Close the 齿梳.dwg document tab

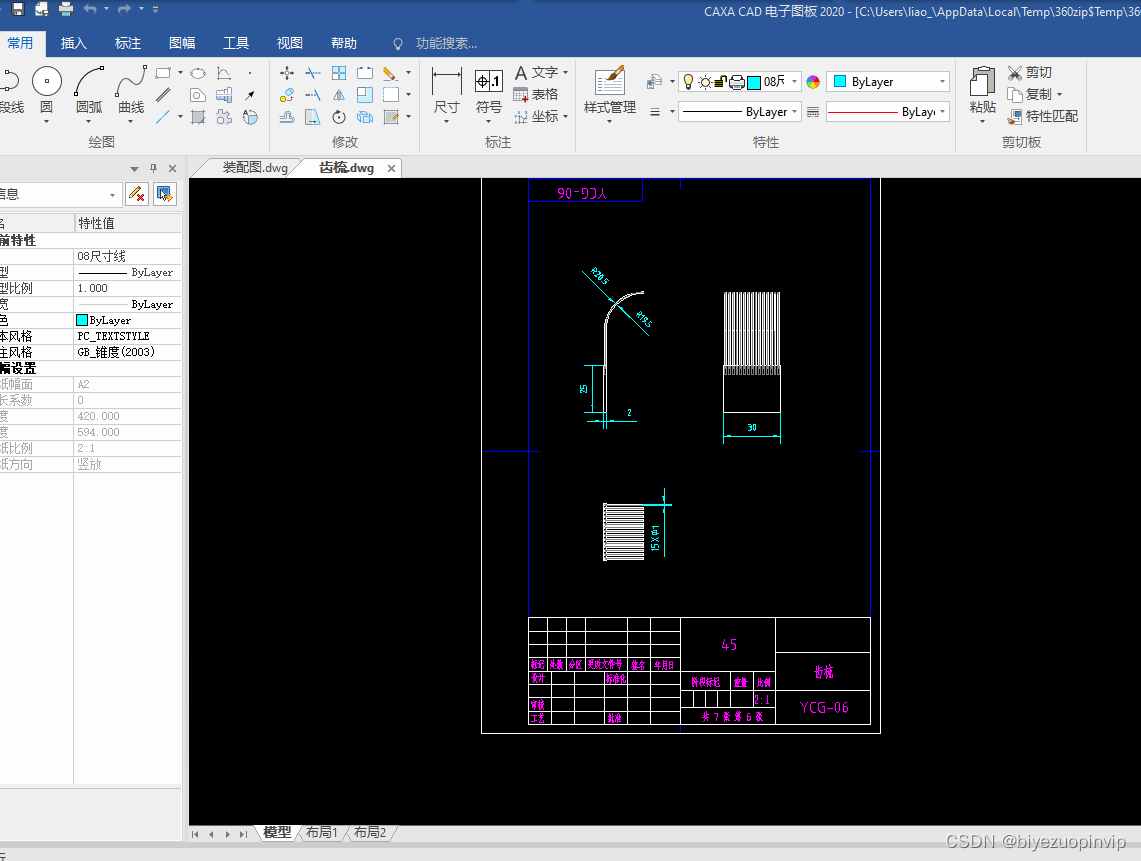[391, 168]
